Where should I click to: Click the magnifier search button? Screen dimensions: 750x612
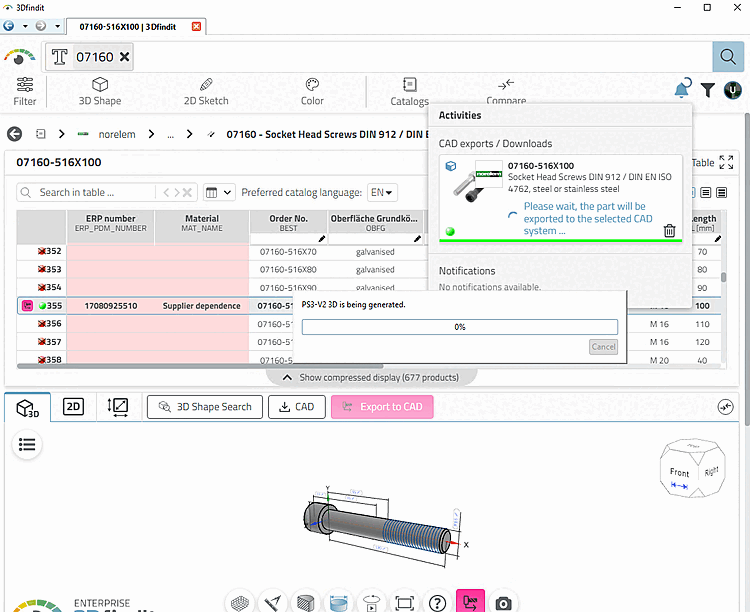tap(728, 57)
